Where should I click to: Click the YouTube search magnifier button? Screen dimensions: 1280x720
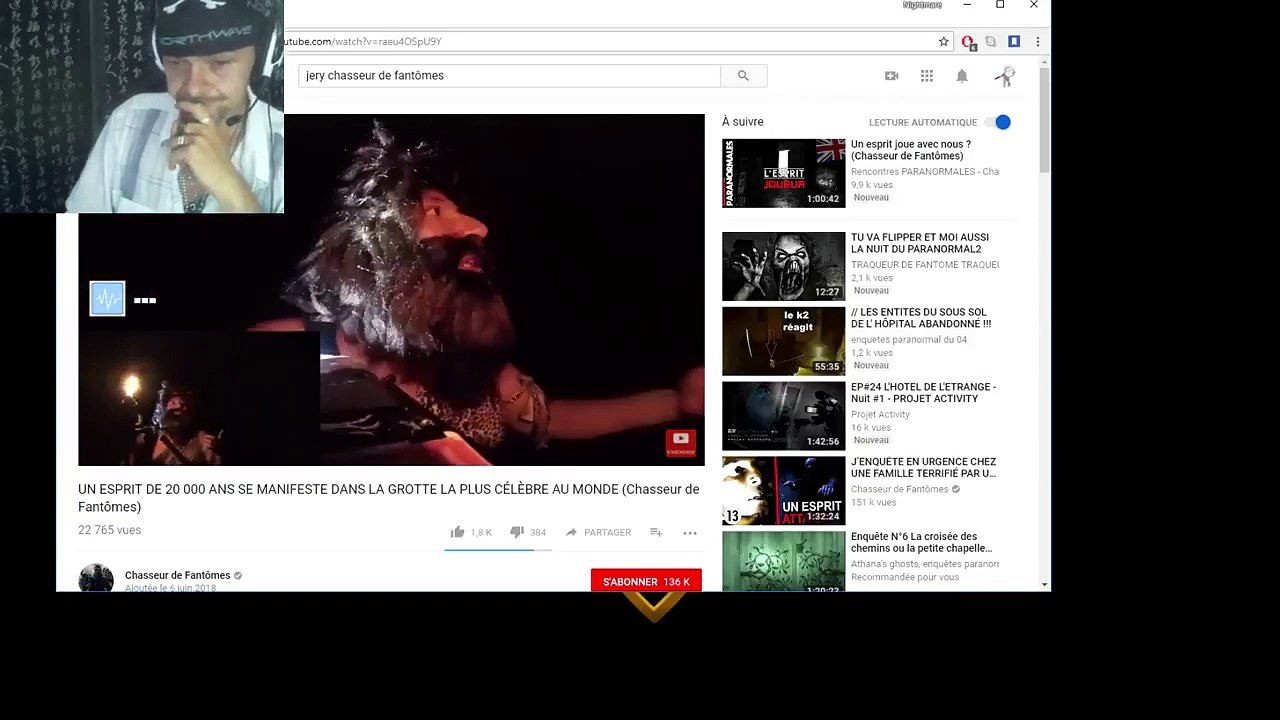pyautogui.click(x=743, y=76)
